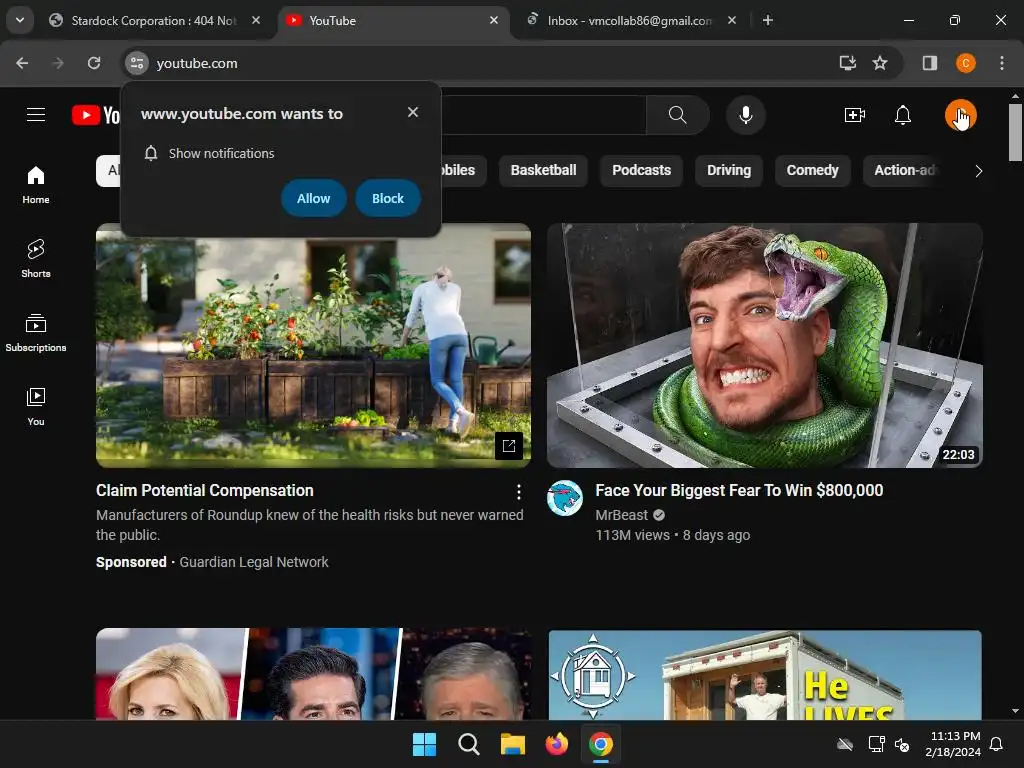Block YouTube notifications

pos(388,199)
